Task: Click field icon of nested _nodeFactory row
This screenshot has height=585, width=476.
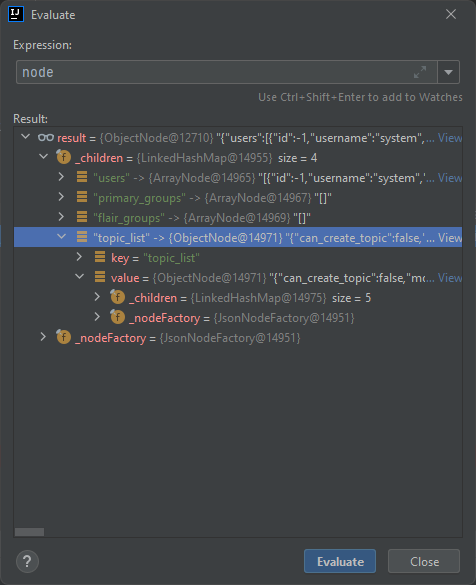Action: pyautogui.click(x=117, y=317)
